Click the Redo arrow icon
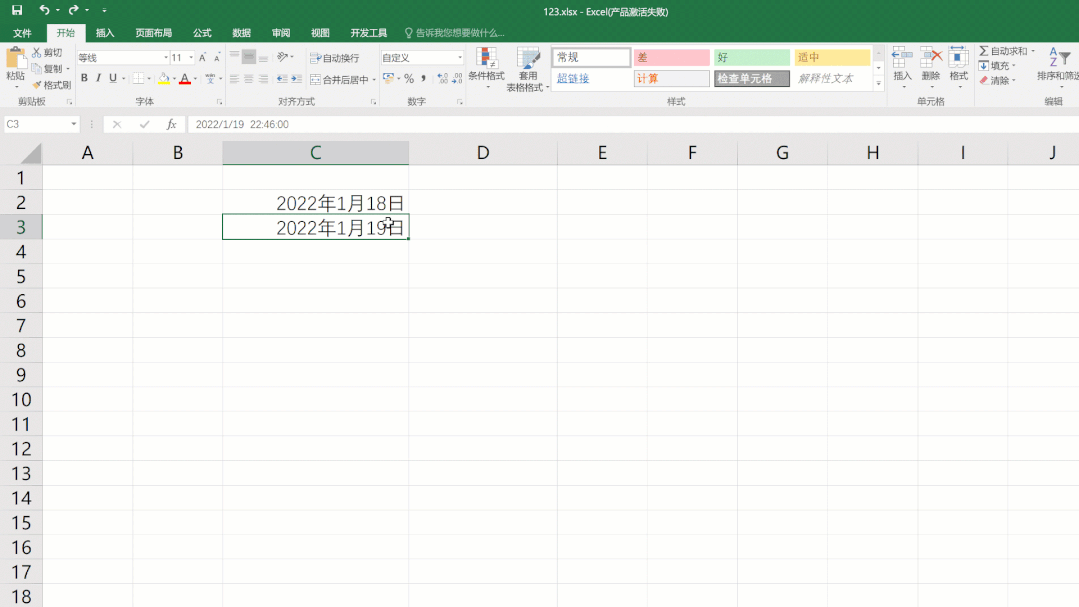Viewport: 1079px width, 607px height. [74, 10]
